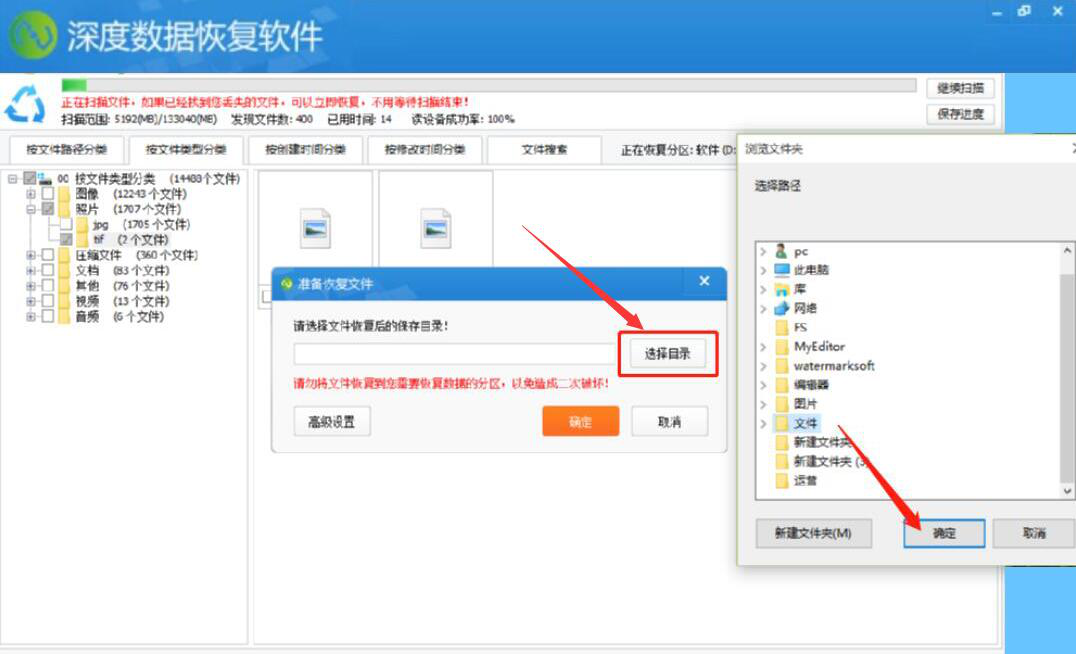Screen dimensions: 1076x654
Task: Click the FS folder icon
Action: 782,327
